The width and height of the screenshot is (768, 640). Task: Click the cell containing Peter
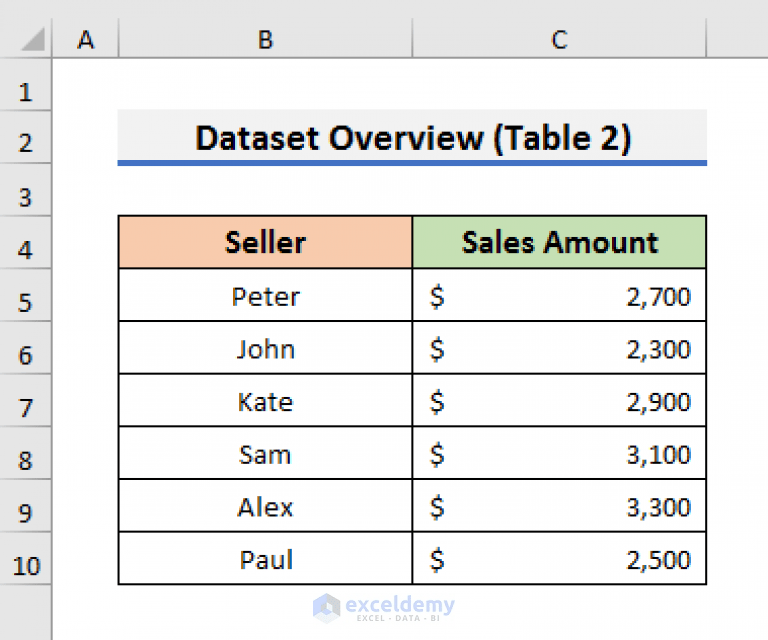pos(265,295)
